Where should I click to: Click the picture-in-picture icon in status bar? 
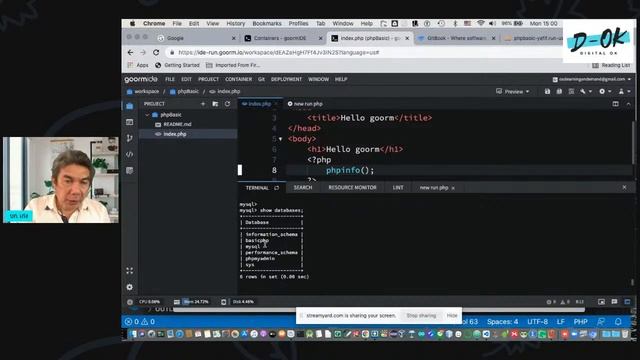pyautogui.click(x=601, y=302)
